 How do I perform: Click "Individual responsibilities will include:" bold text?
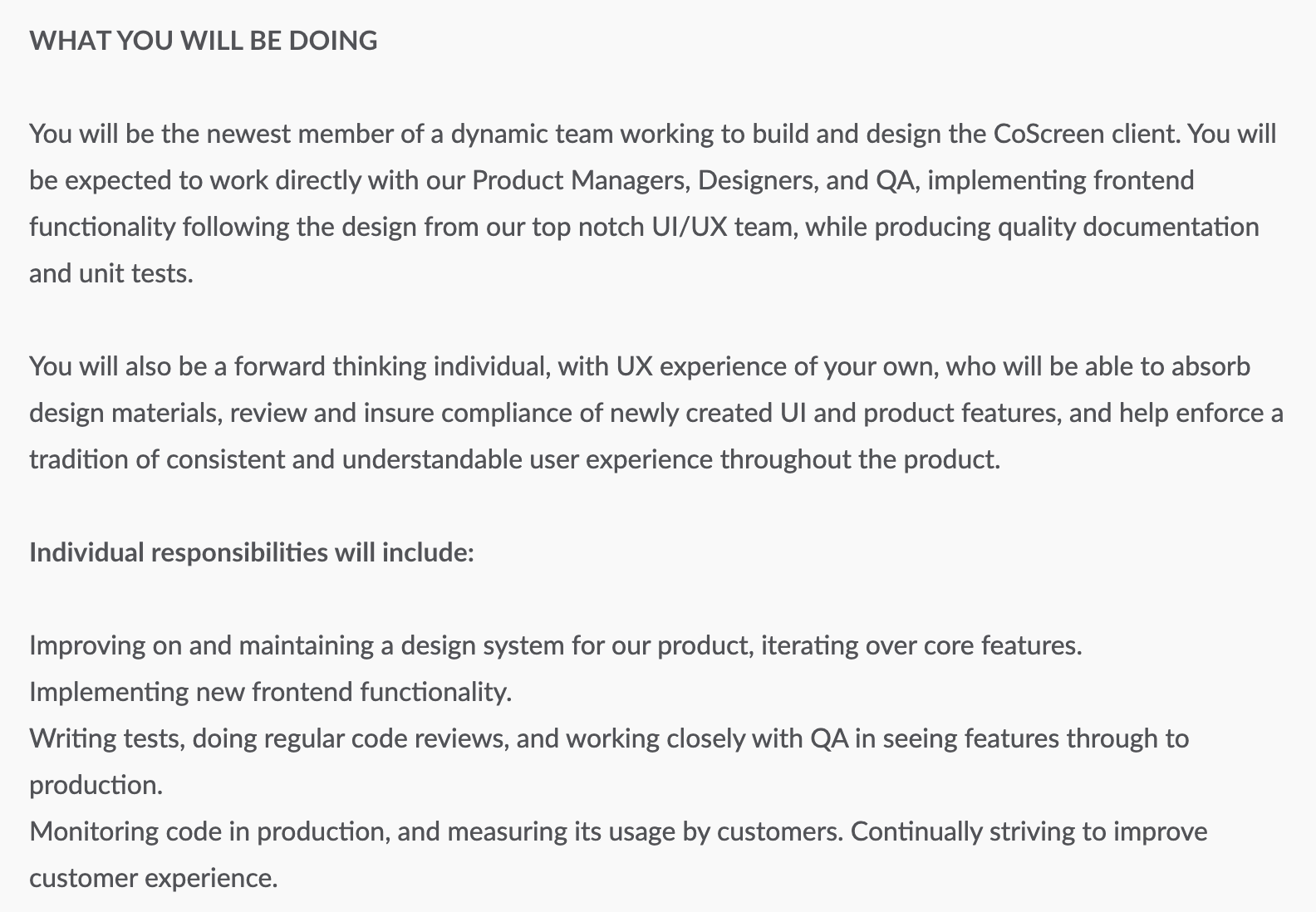point(252,552)
